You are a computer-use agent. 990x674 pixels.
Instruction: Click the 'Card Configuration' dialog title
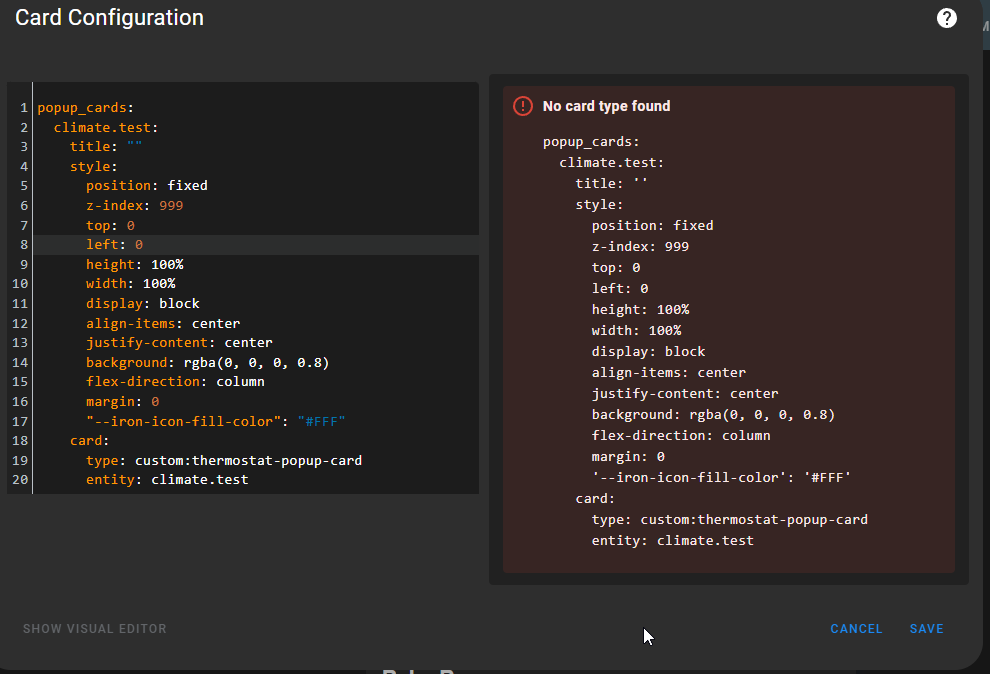click(x=109, y=18)
